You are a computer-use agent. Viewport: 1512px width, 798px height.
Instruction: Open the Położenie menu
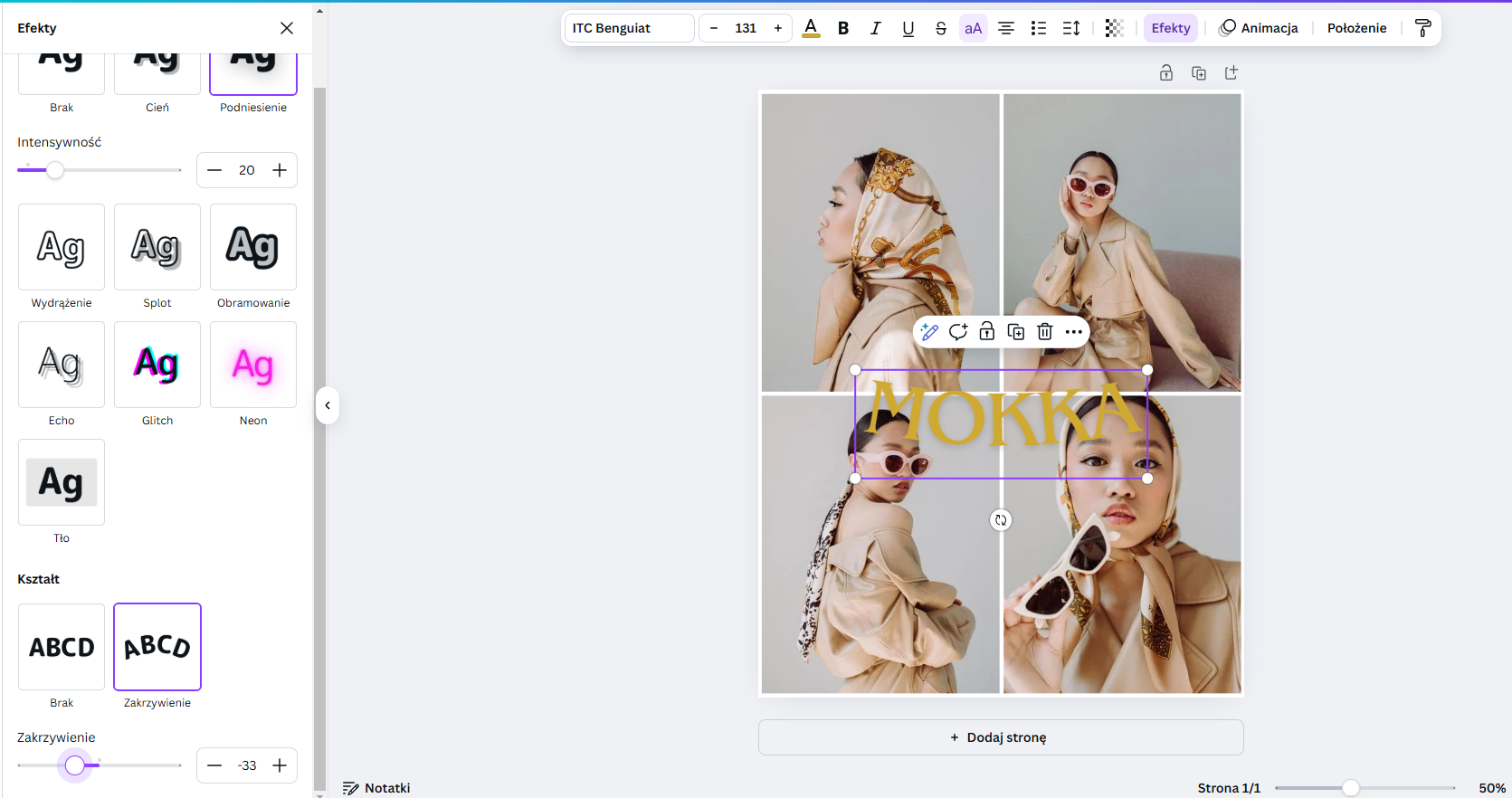[x=1355, y=28]
